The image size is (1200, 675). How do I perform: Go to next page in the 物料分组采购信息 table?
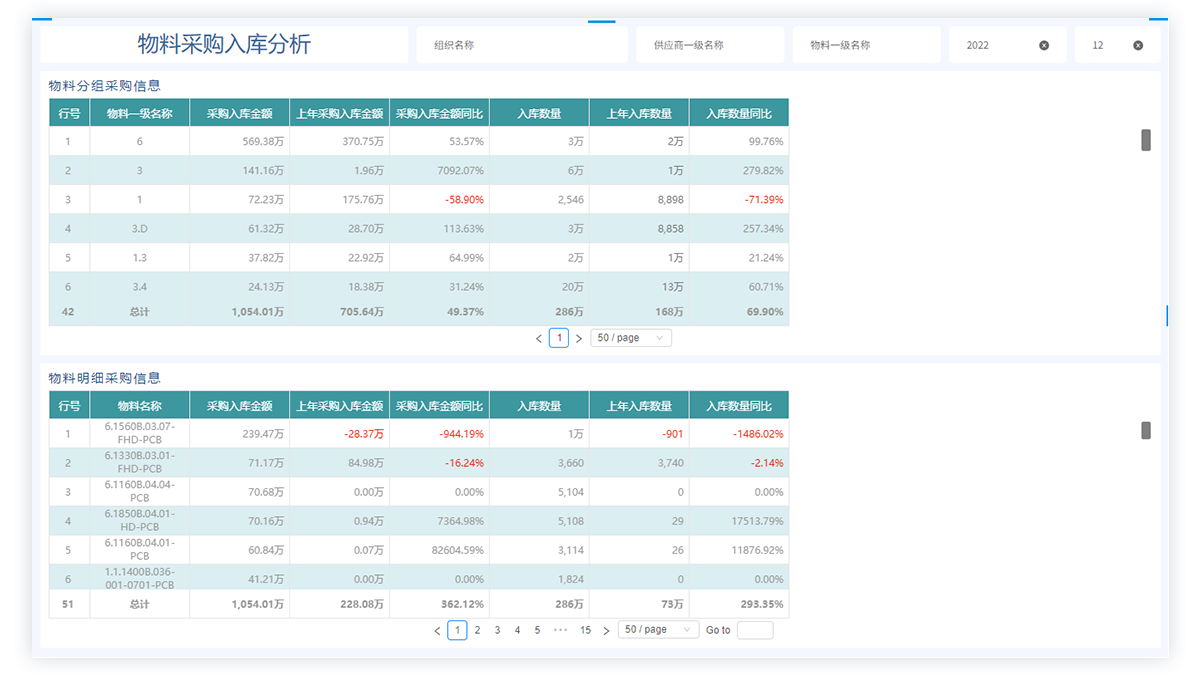click(579, 339)
